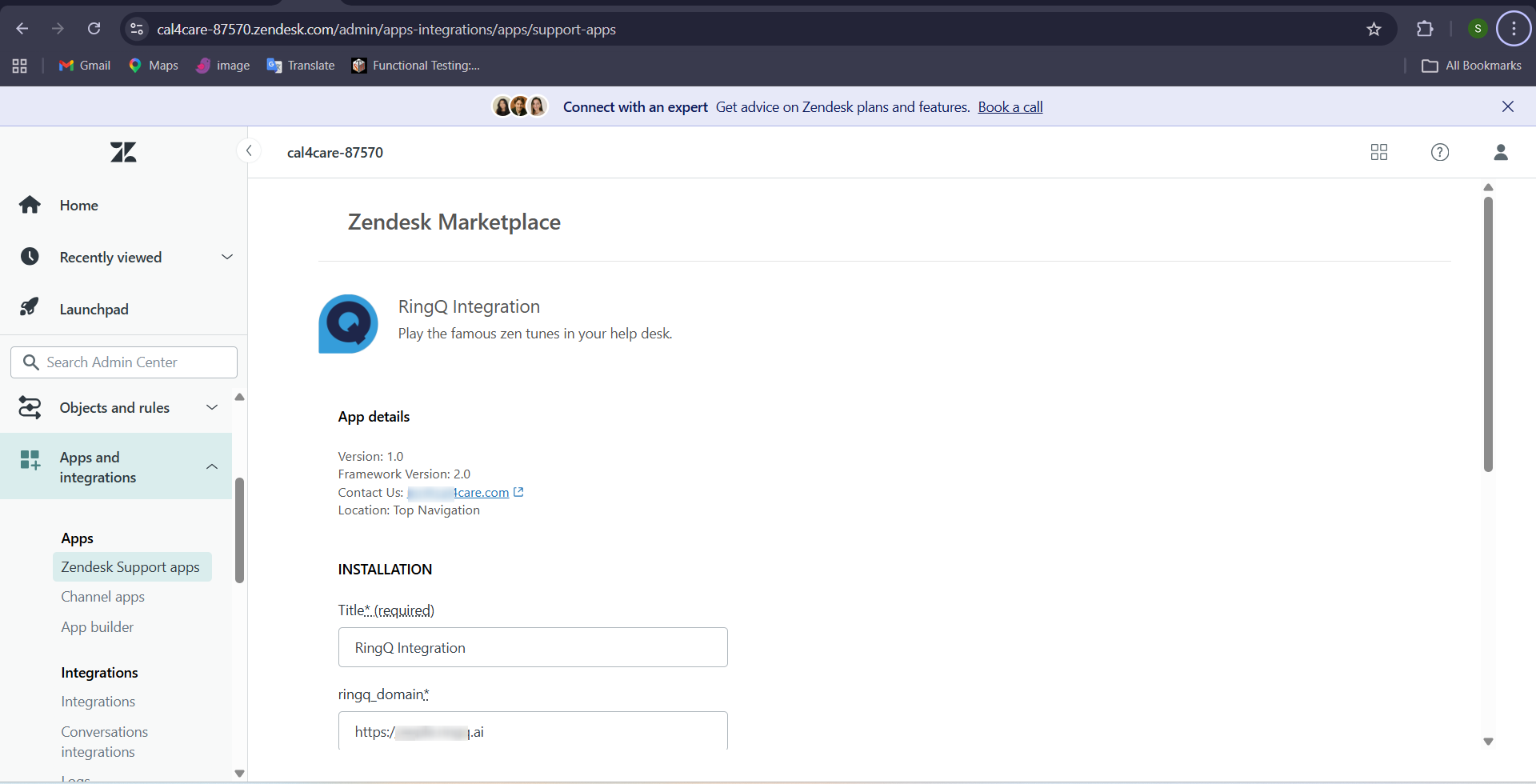Click the main page scroll up arrow
Image resolution: width=1536 pixels, height=784 pixels.
point(1488,187)
